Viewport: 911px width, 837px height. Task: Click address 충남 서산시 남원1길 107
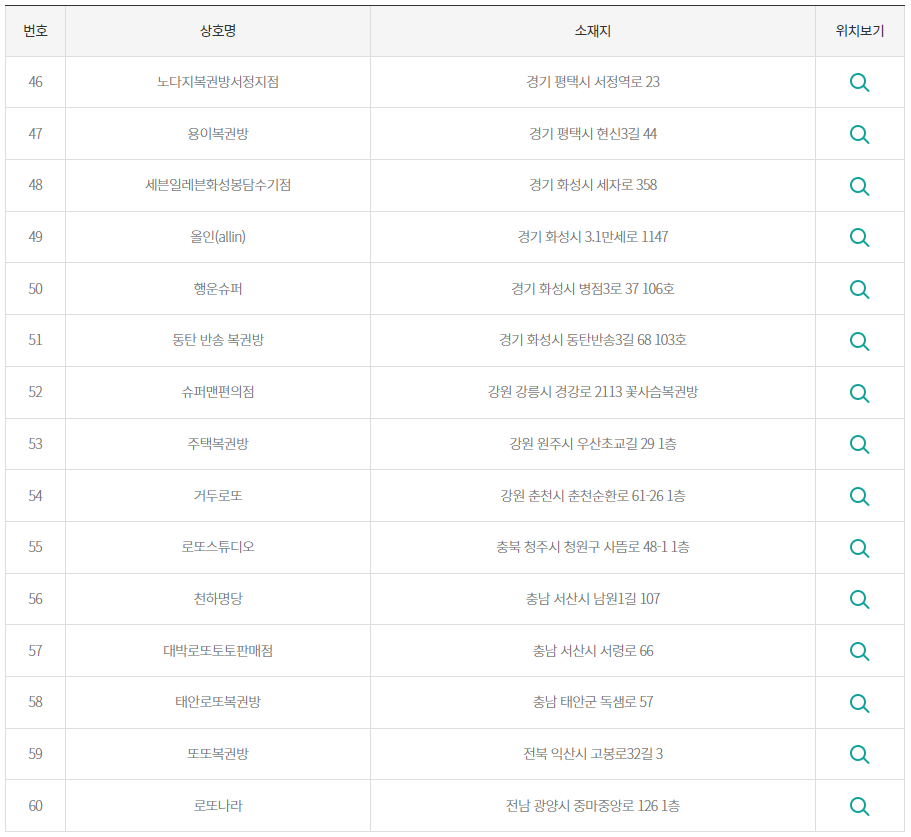[x=593, y=599]
